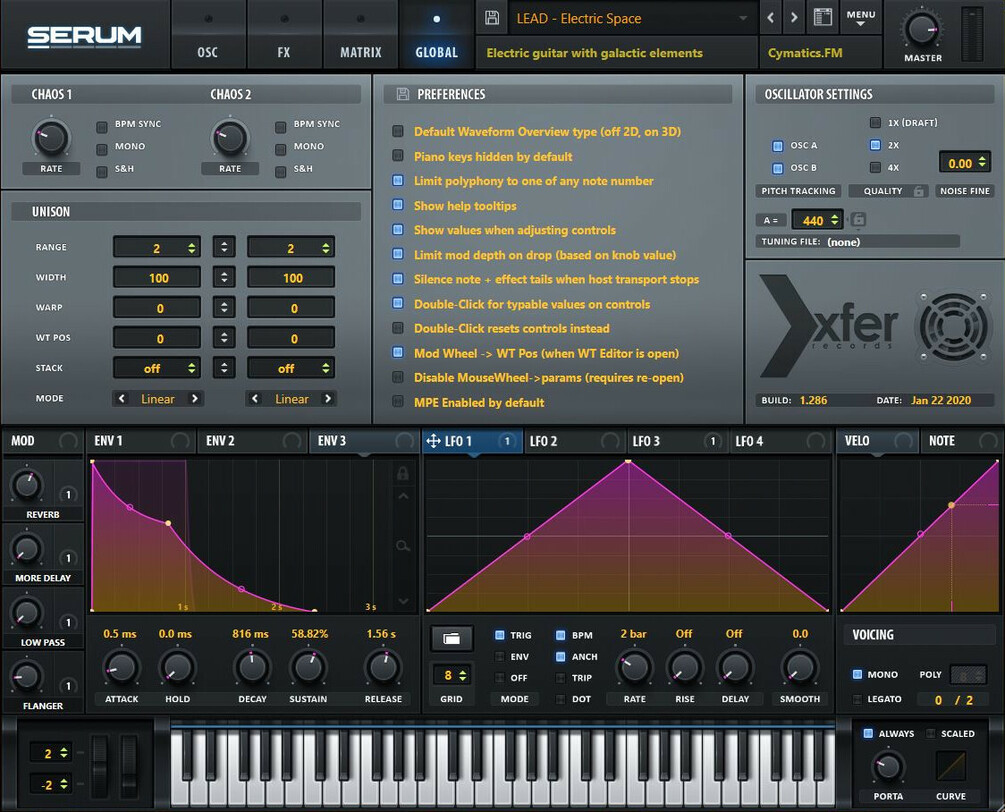Enable LEGATO voicing checkbox
Viewport: 1005px width, 812px height.
(857, 699)
